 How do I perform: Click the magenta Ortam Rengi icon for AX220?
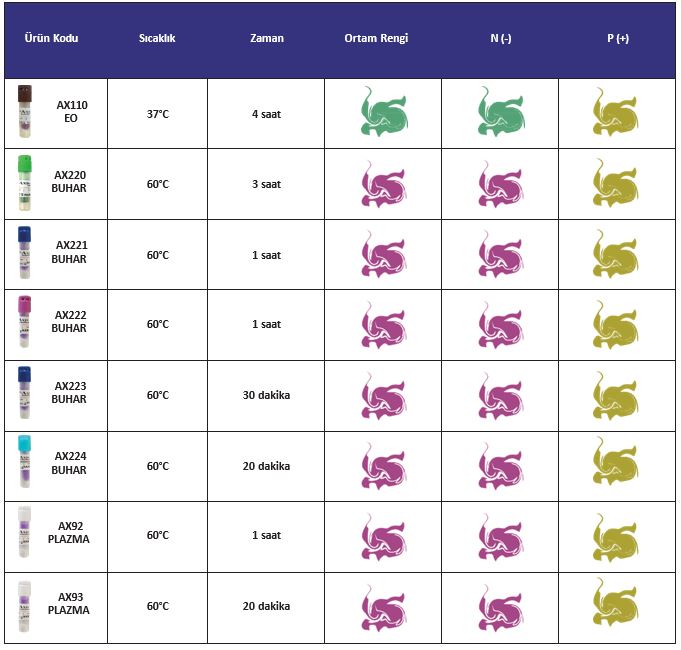click(384, 184)
